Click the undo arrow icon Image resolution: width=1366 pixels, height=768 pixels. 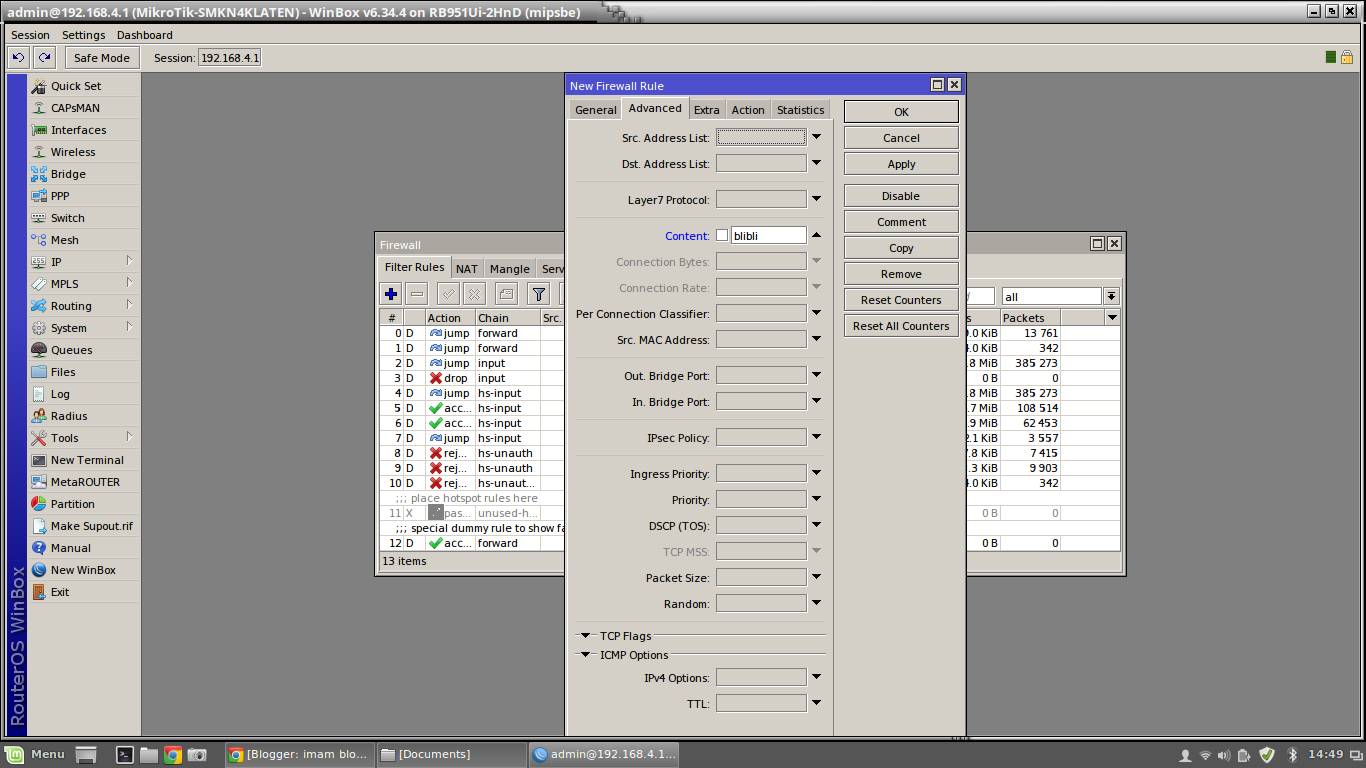18,58
